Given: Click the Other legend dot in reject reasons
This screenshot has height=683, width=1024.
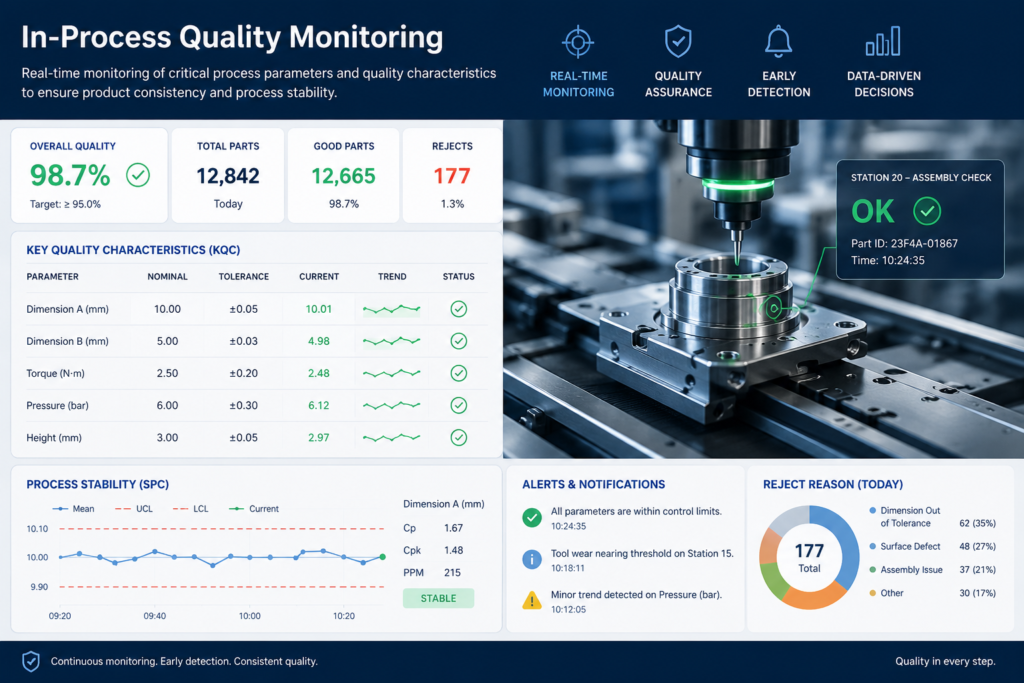Looking at the screenshot, I should 872,593.
